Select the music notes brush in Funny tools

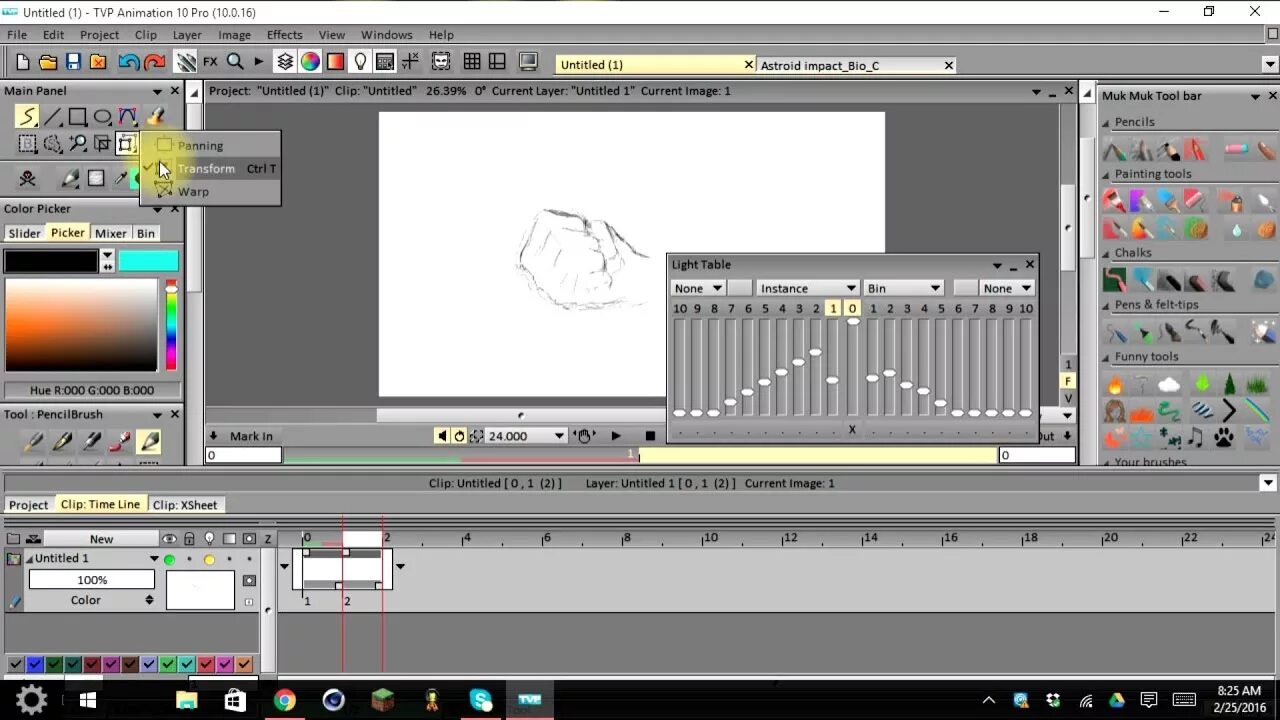point(1195,437)
